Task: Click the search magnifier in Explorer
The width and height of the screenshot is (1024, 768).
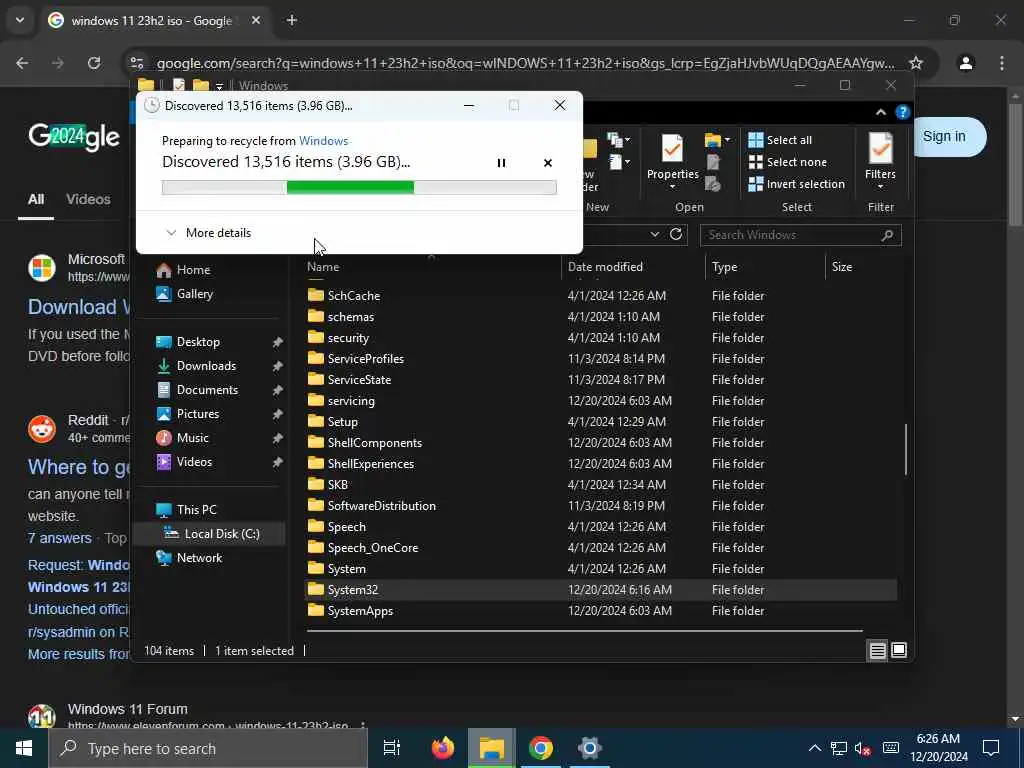Action: [887, 235]
